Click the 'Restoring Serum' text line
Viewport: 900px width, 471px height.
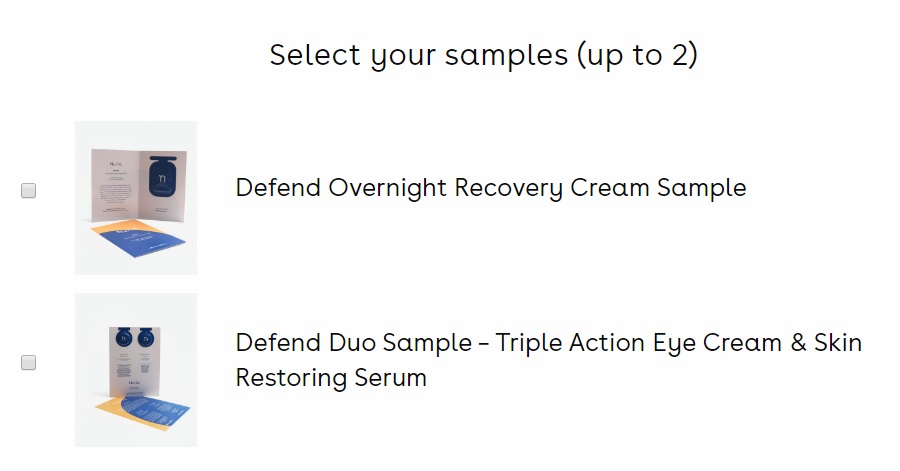coord(331,378)
